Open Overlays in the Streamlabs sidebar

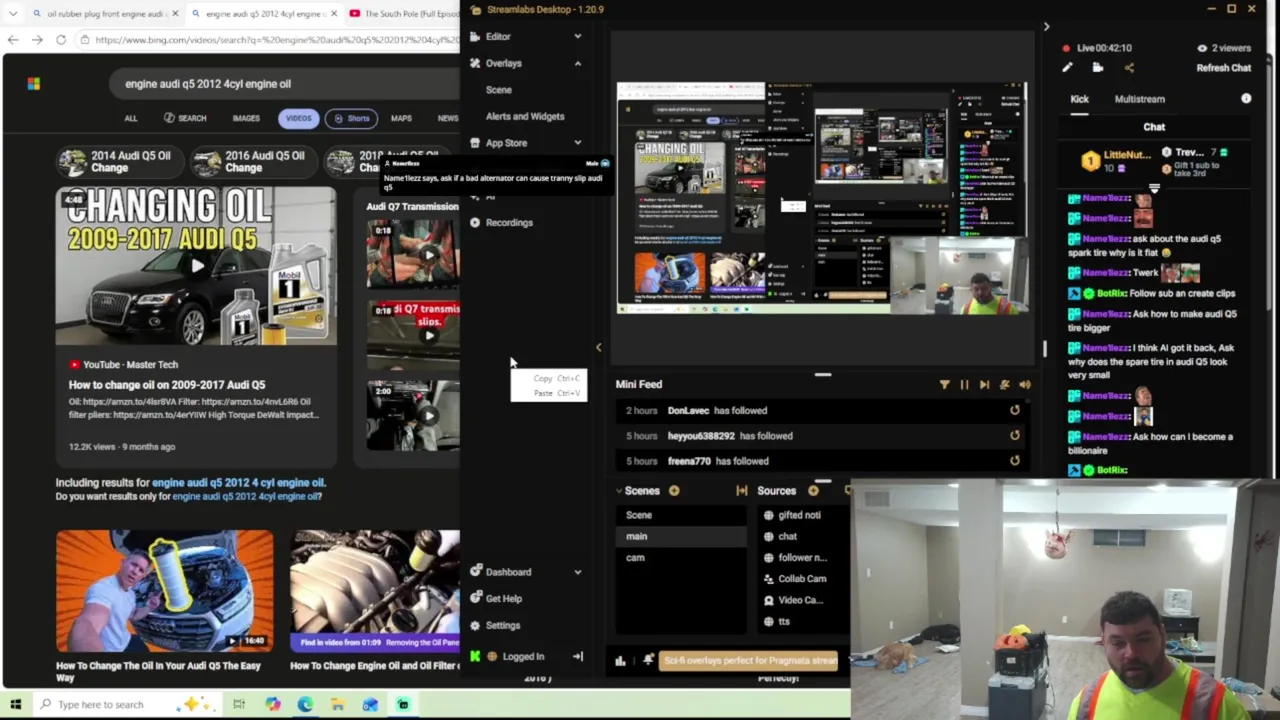click(503, 63)
